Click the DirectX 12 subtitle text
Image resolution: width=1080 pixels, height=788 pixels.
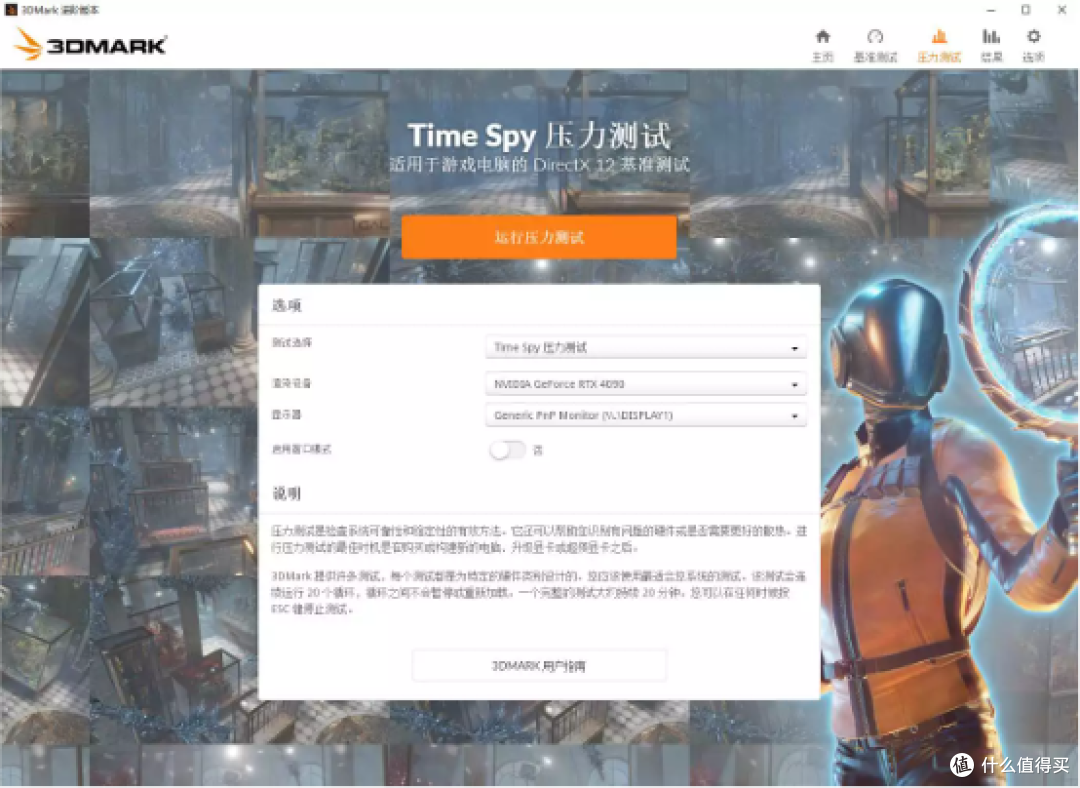click(539, 165)
